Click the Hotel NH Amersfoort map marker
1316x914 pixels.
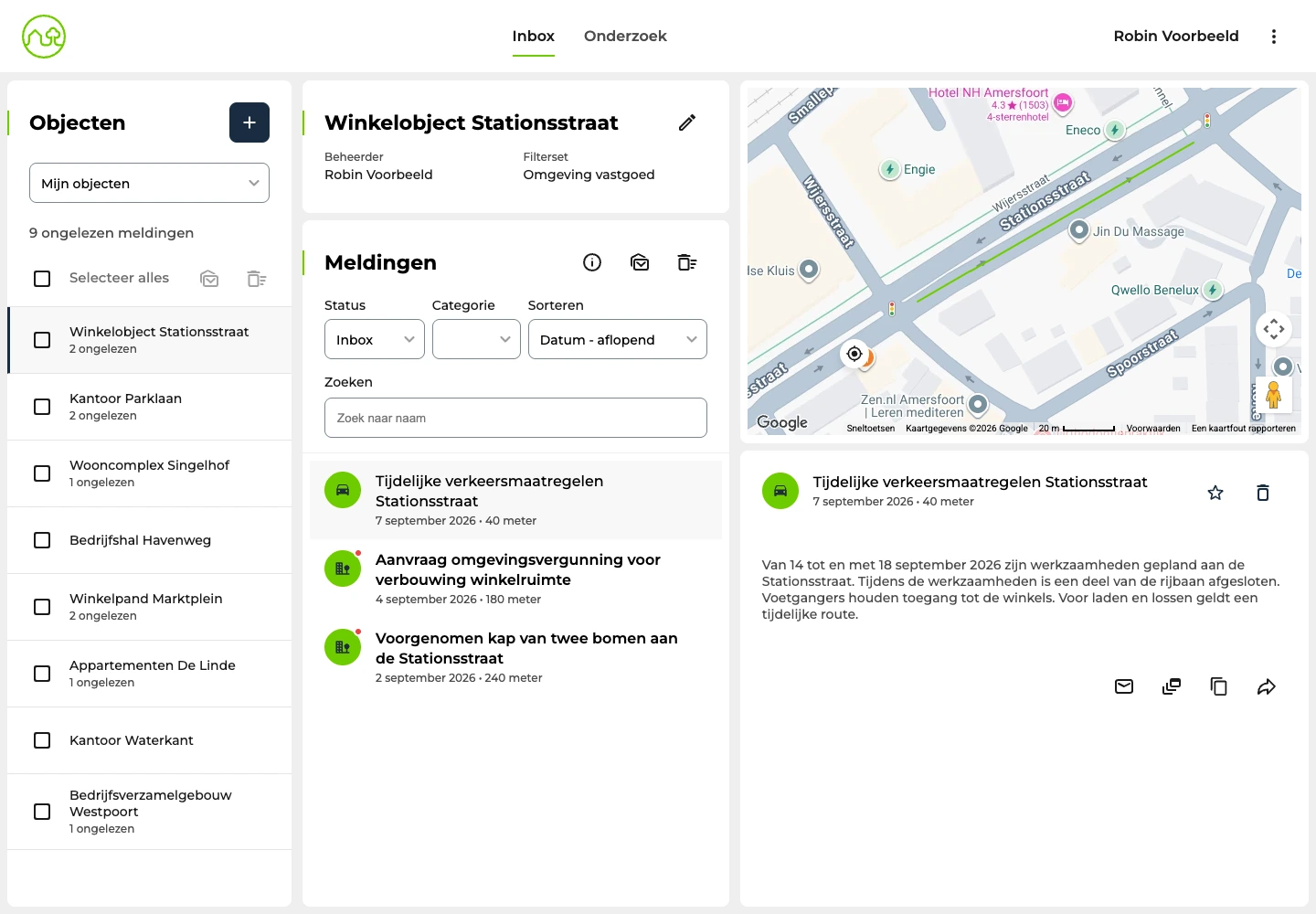(1063, 103)
